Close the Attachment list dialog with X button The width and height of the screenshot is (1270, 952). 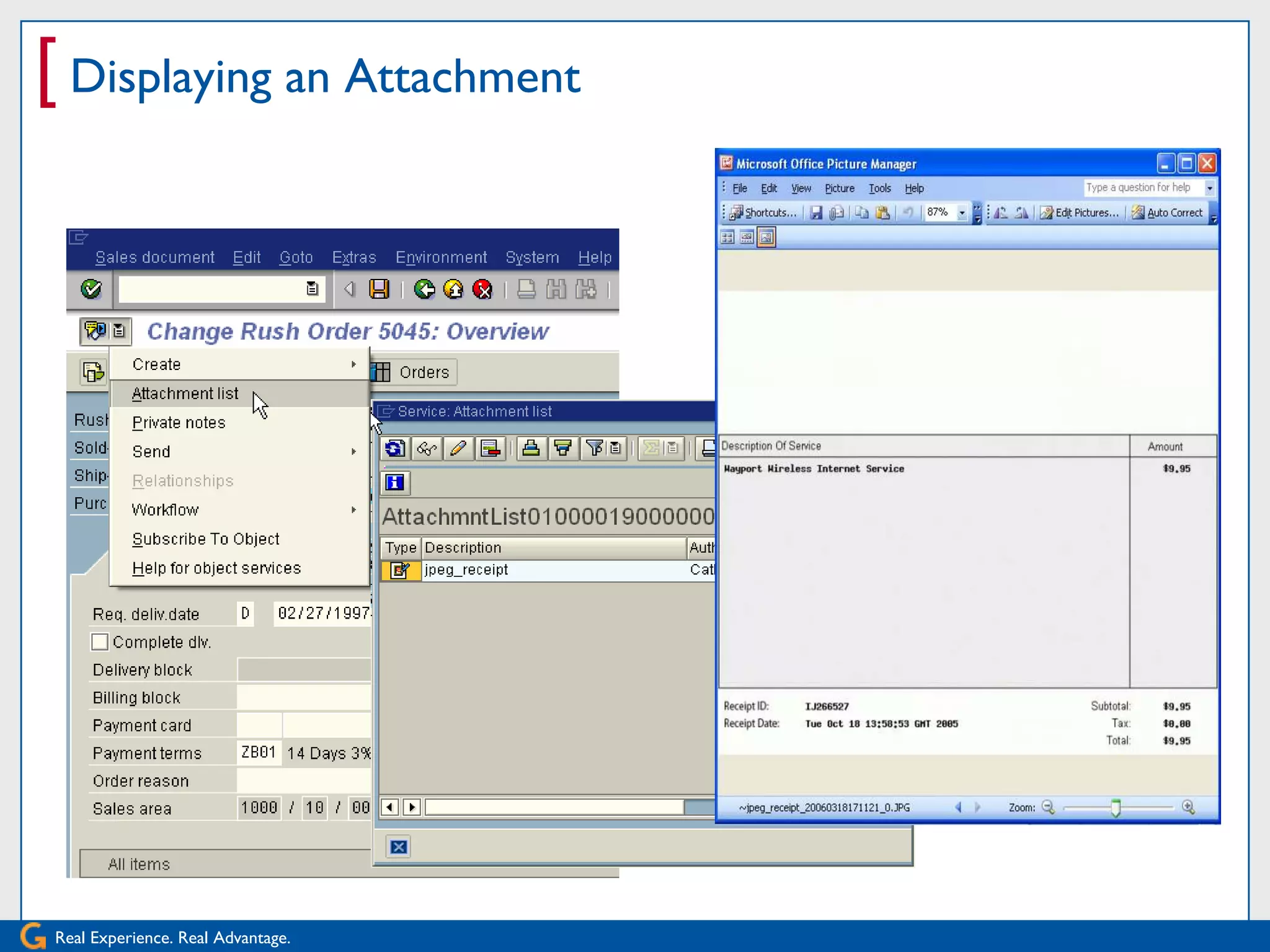coord(399,847)
